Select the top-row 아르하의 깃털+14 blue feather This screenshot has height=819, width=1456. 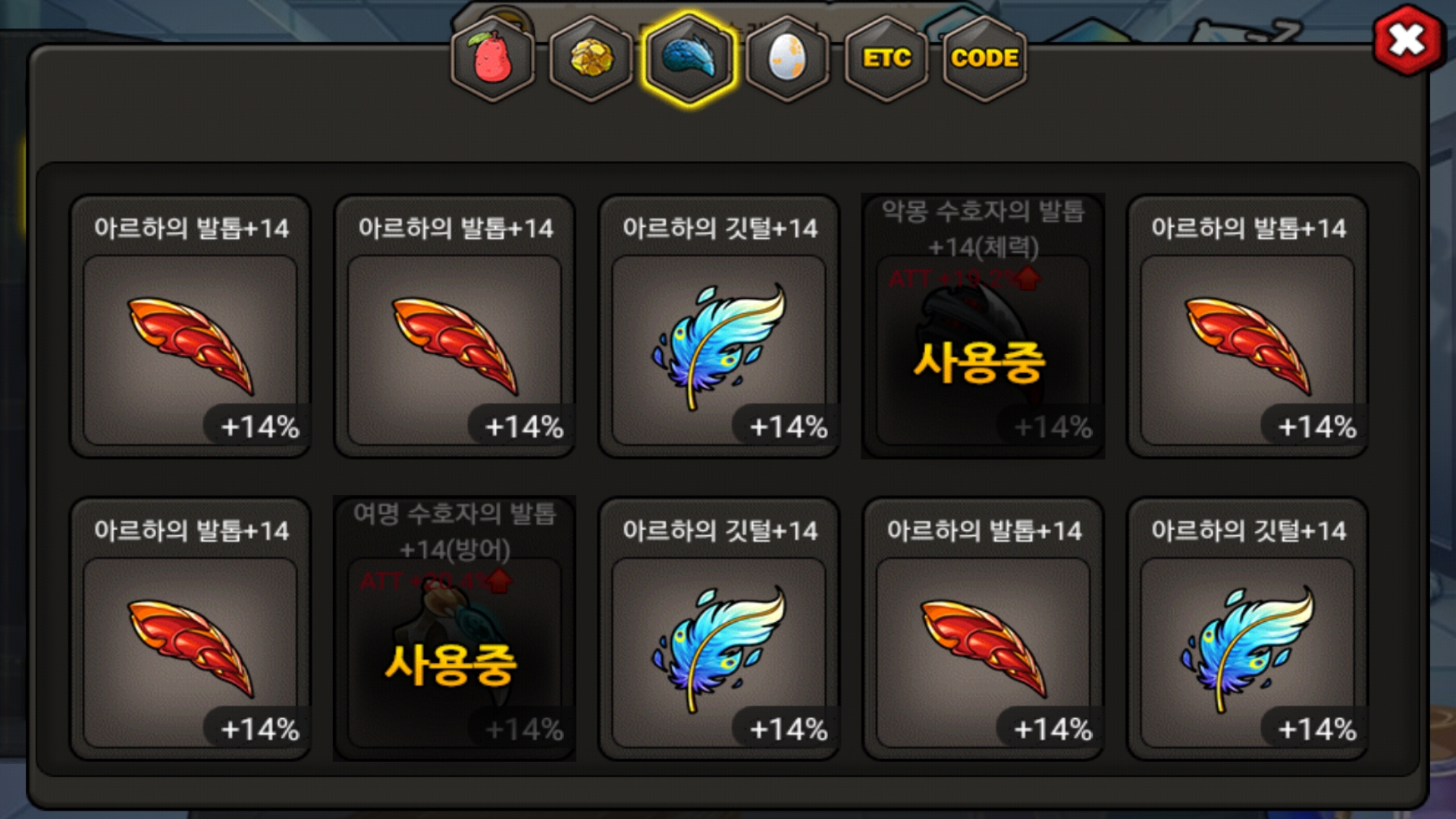pyautogui.click(x=719, y=326)
